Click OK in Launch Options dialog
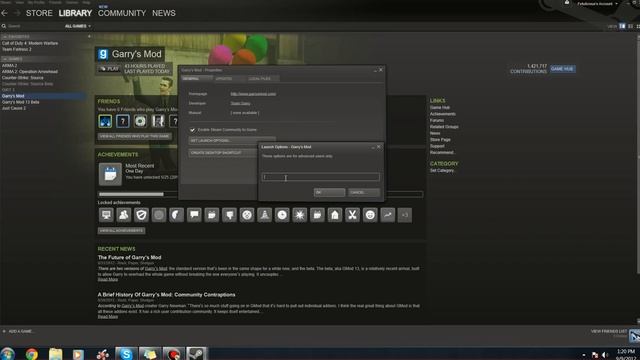The height and width of the screenshot is (360, 640). (329, 192)
